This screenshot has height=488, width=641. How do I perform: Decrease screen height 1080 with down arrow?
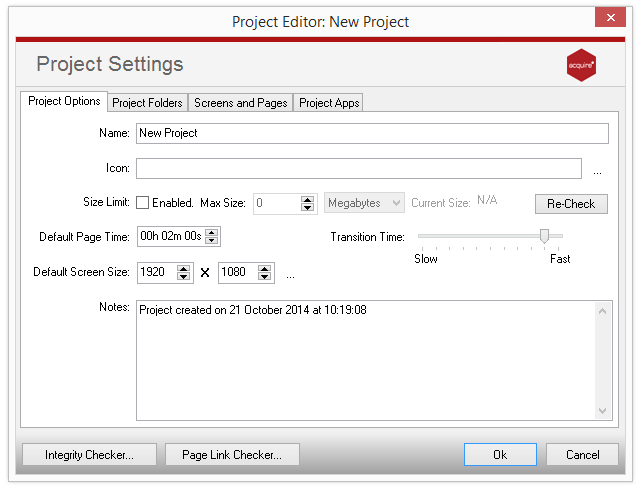[x=264, y=277]
